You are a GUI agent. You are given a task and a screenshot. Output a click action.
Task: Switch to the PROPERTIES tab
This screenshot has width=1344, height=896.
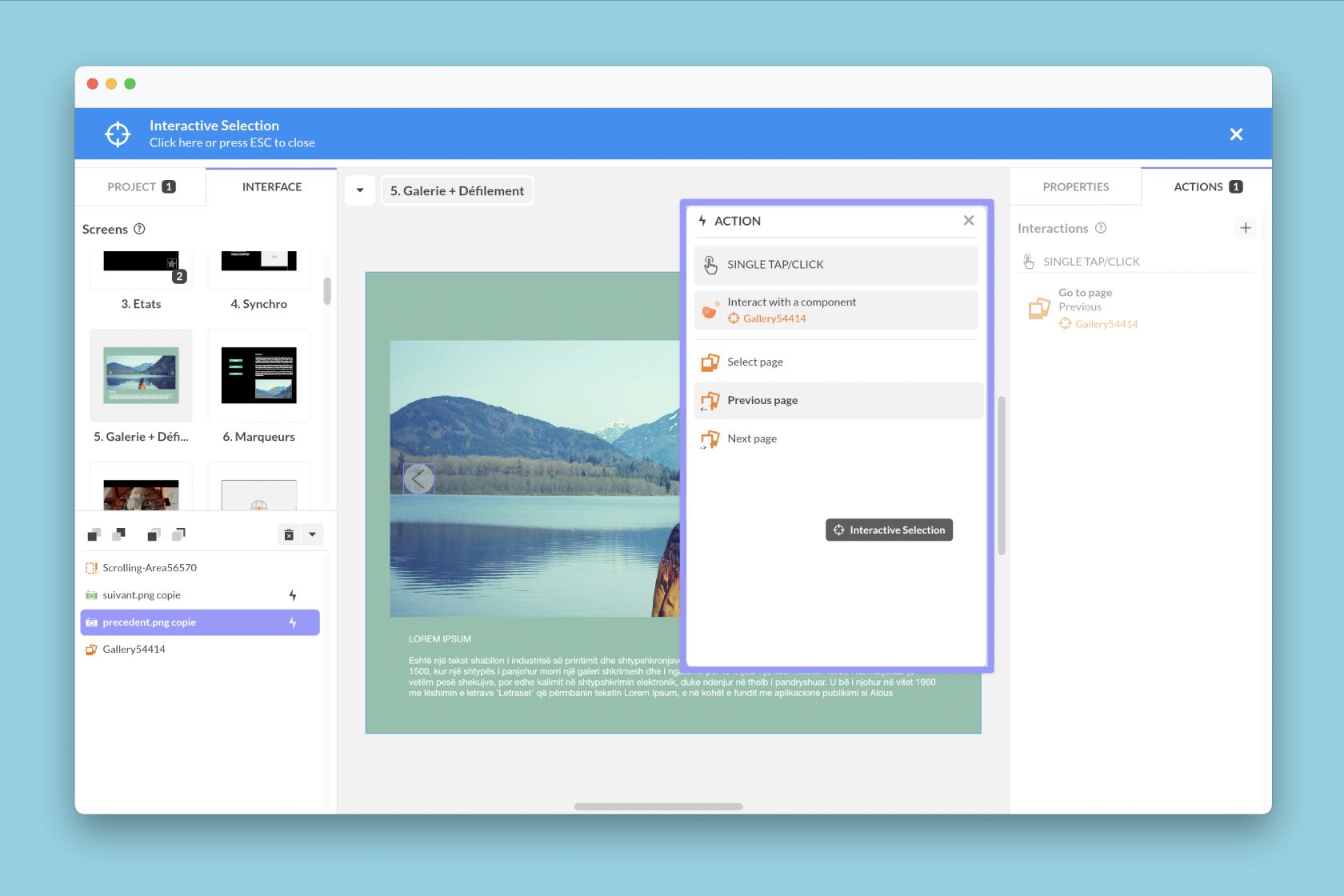[x=1075, y=186]
